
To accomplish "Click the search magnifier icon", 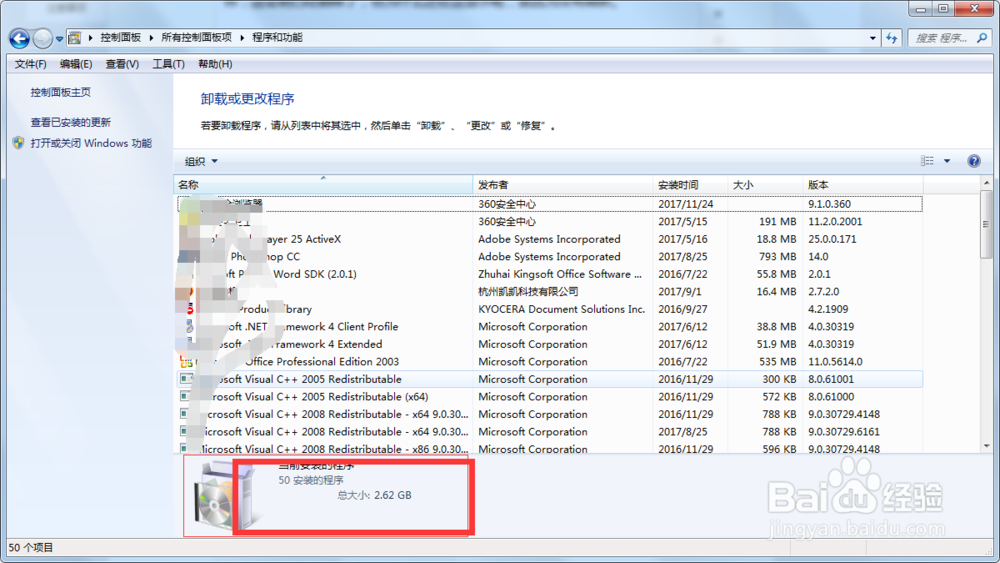I will tap(982, 38).
